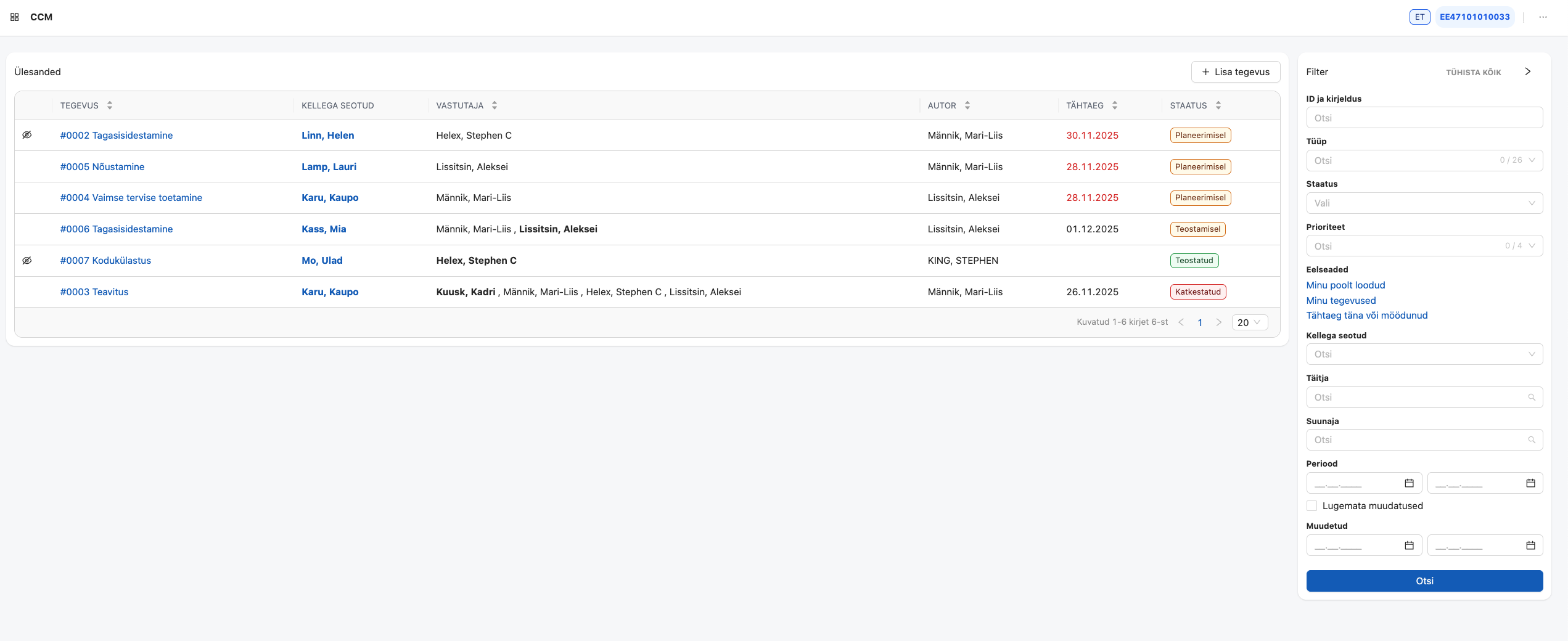The height and width of the screenshot is (641, 1568).
Task: Switch language via the ET selector
Action: [1419, 17]
